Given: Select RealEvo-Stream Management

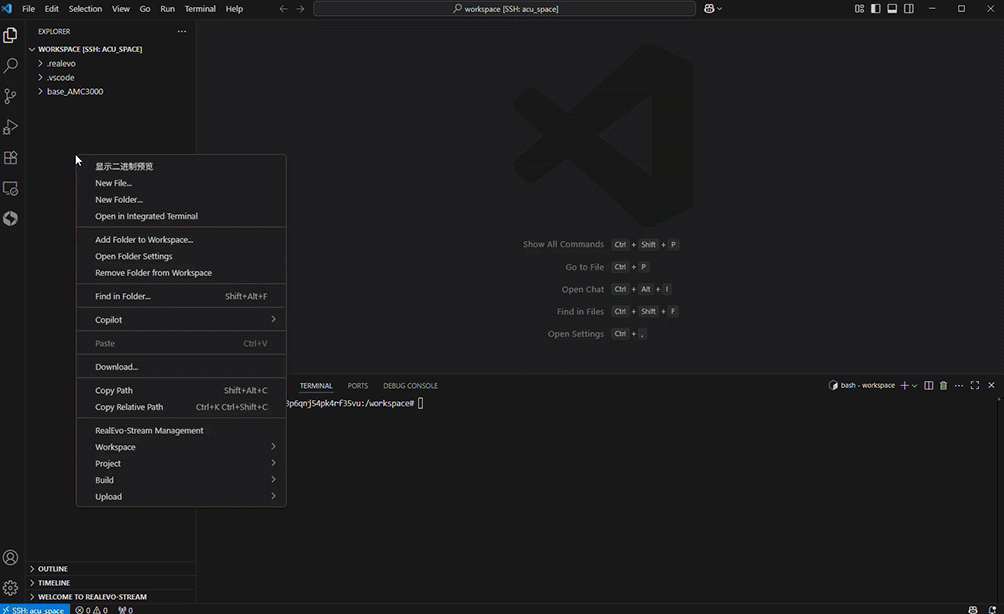Looking at the screenshot, I should tap(181, 431).
